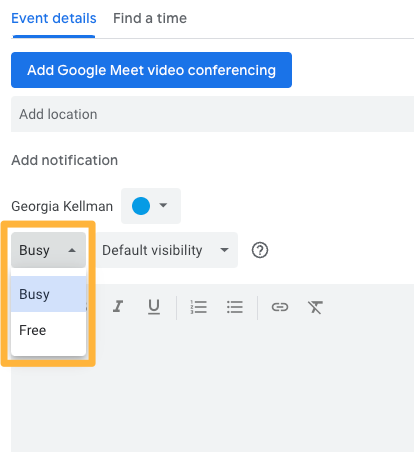The width and height of the screenshot is (414, 452).
Task: Click Add Google Meet video conferencing
Action: point(151,70)
